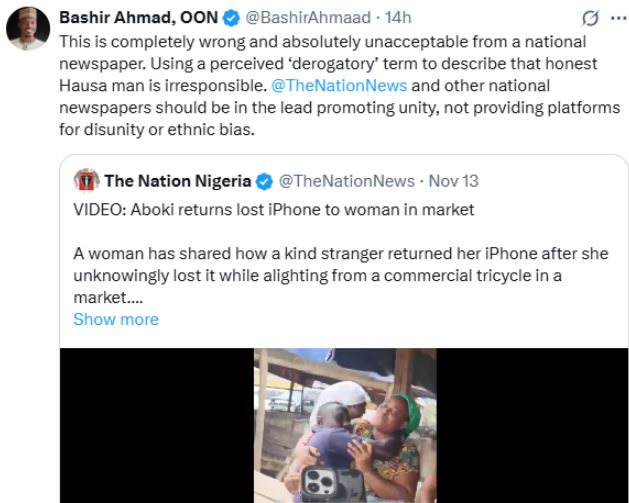
Task: Expand quoted tweet with Show more
Action: click(116, 319)
